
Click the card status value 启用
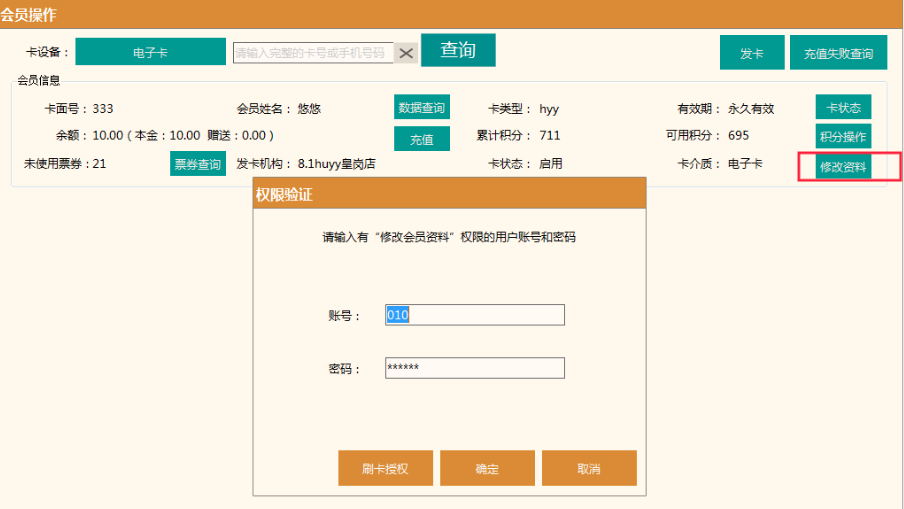point(551,164)
